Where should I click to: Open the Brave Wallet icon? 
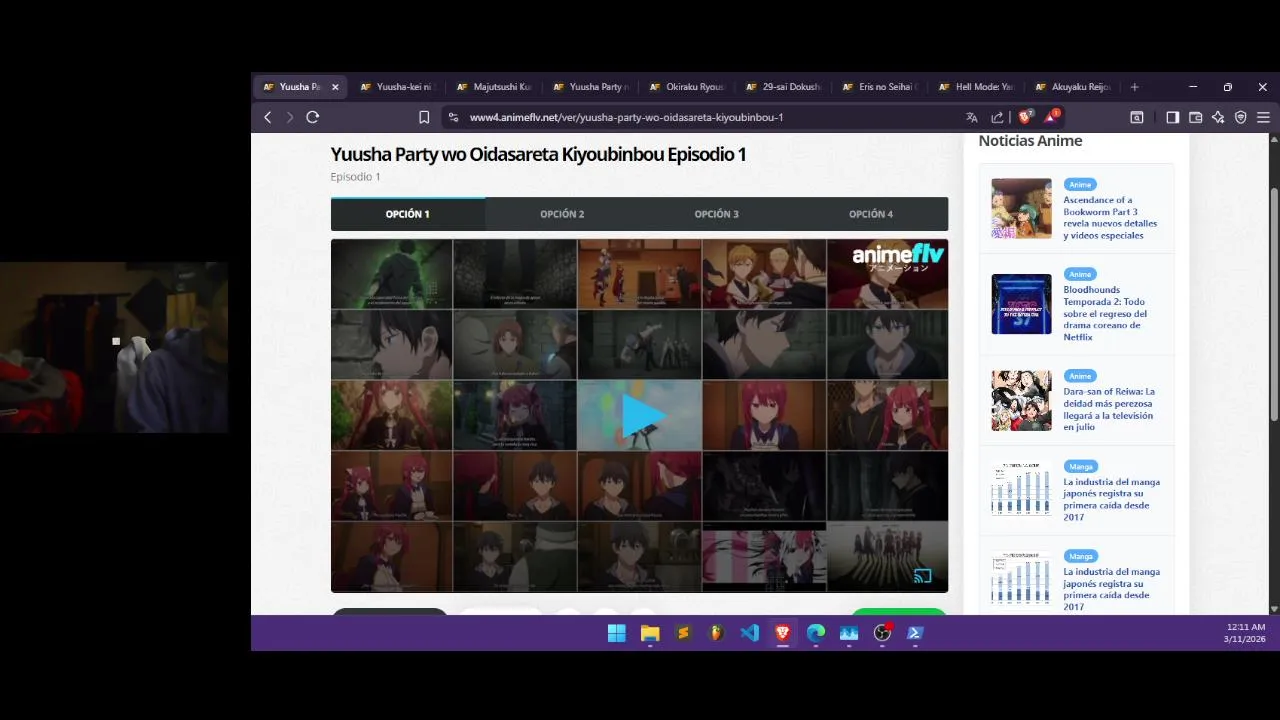click(1196, 117)
